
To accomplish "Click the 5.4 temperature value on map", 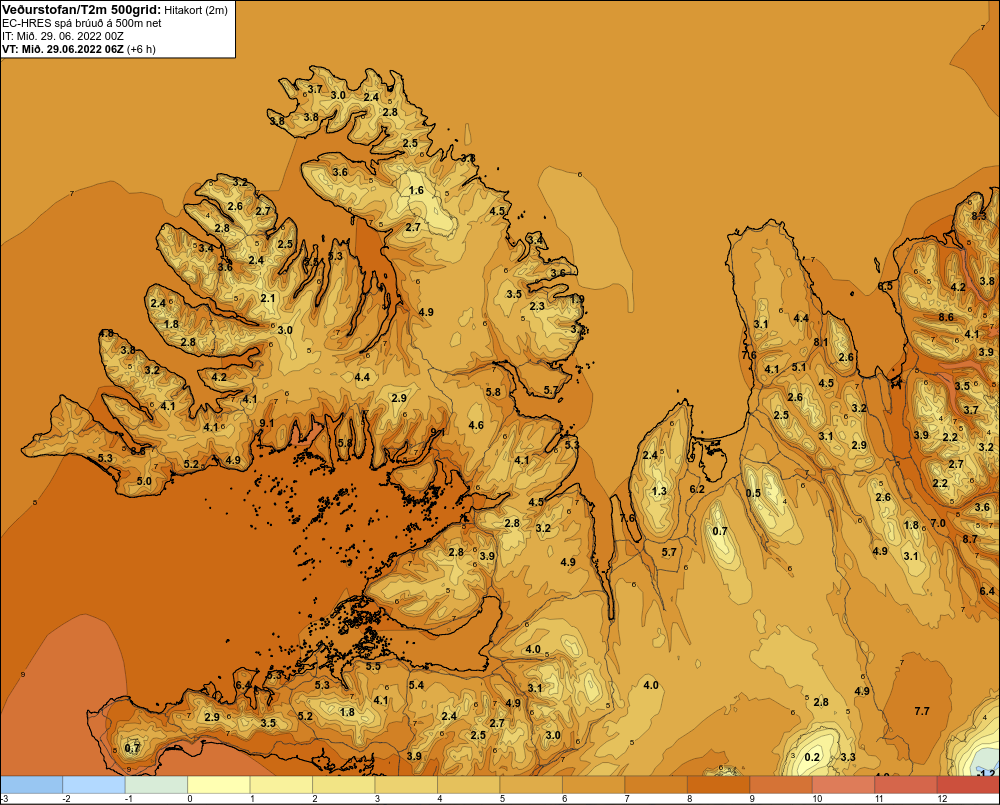I will [416, 685].
